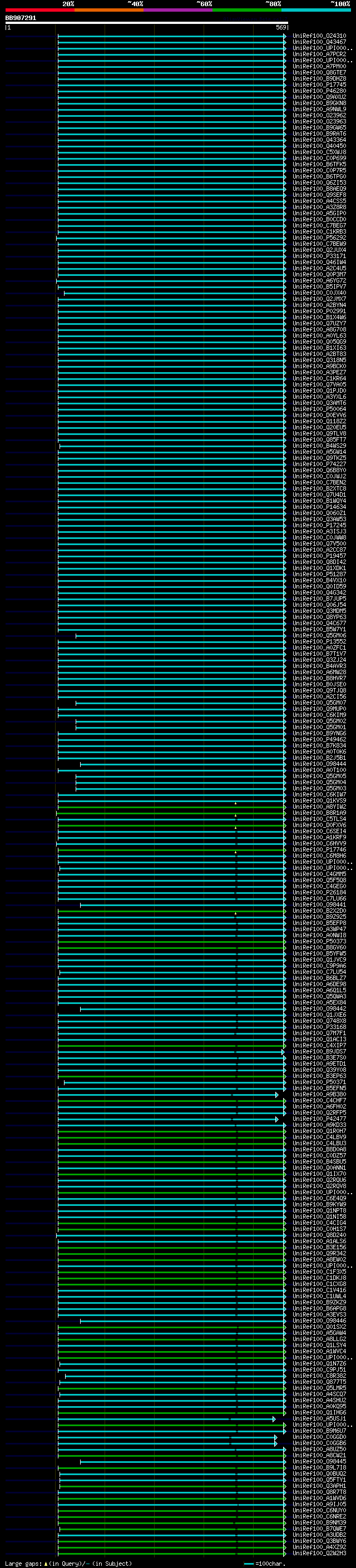Select hit UniRef100_B9GKN8
Image resolution: width=356 pixels, height=1568 pixels.
[x=319, y=103]
